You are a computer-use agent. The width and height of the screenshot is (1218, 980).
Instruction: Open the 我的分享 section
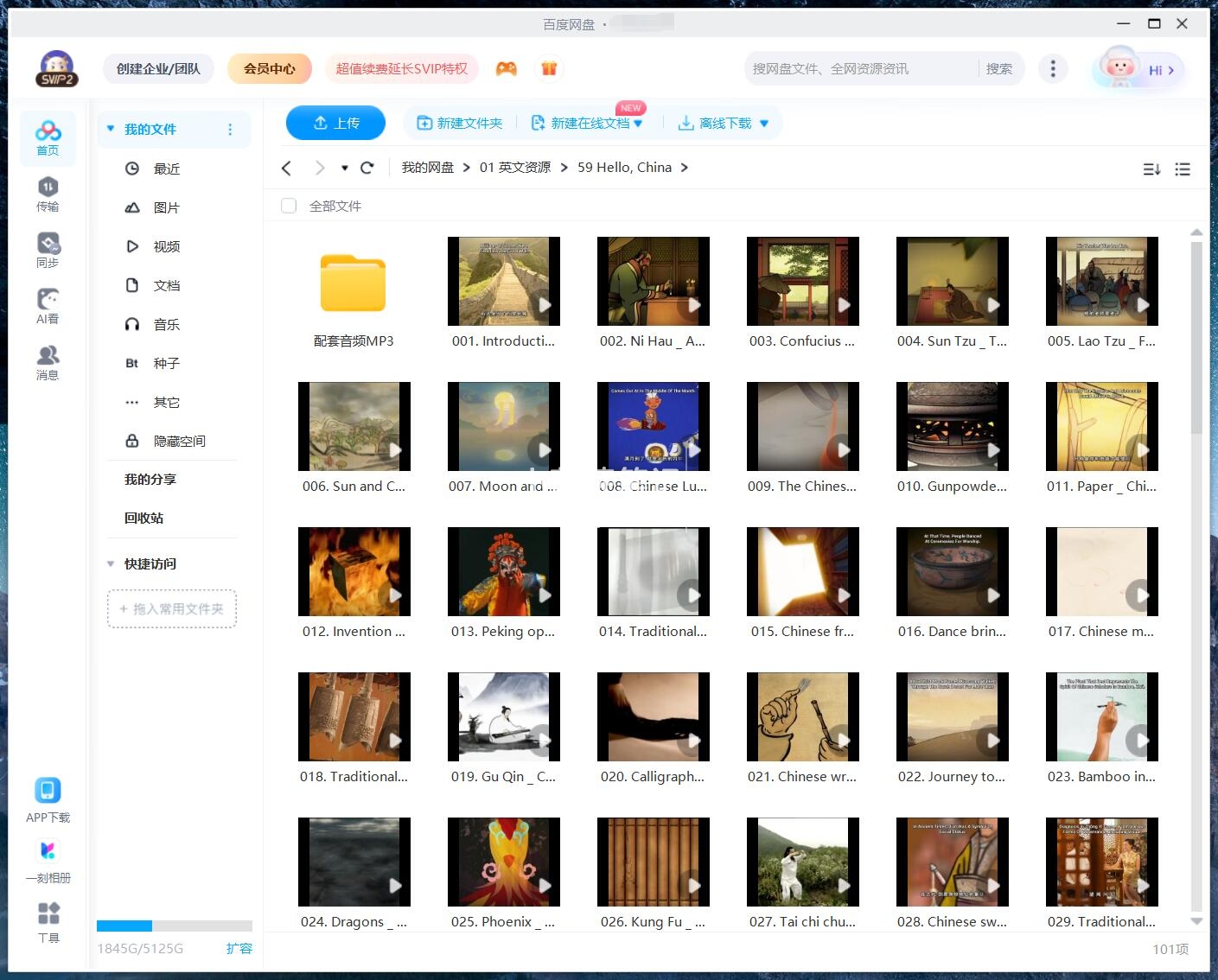tap(148, 479)
